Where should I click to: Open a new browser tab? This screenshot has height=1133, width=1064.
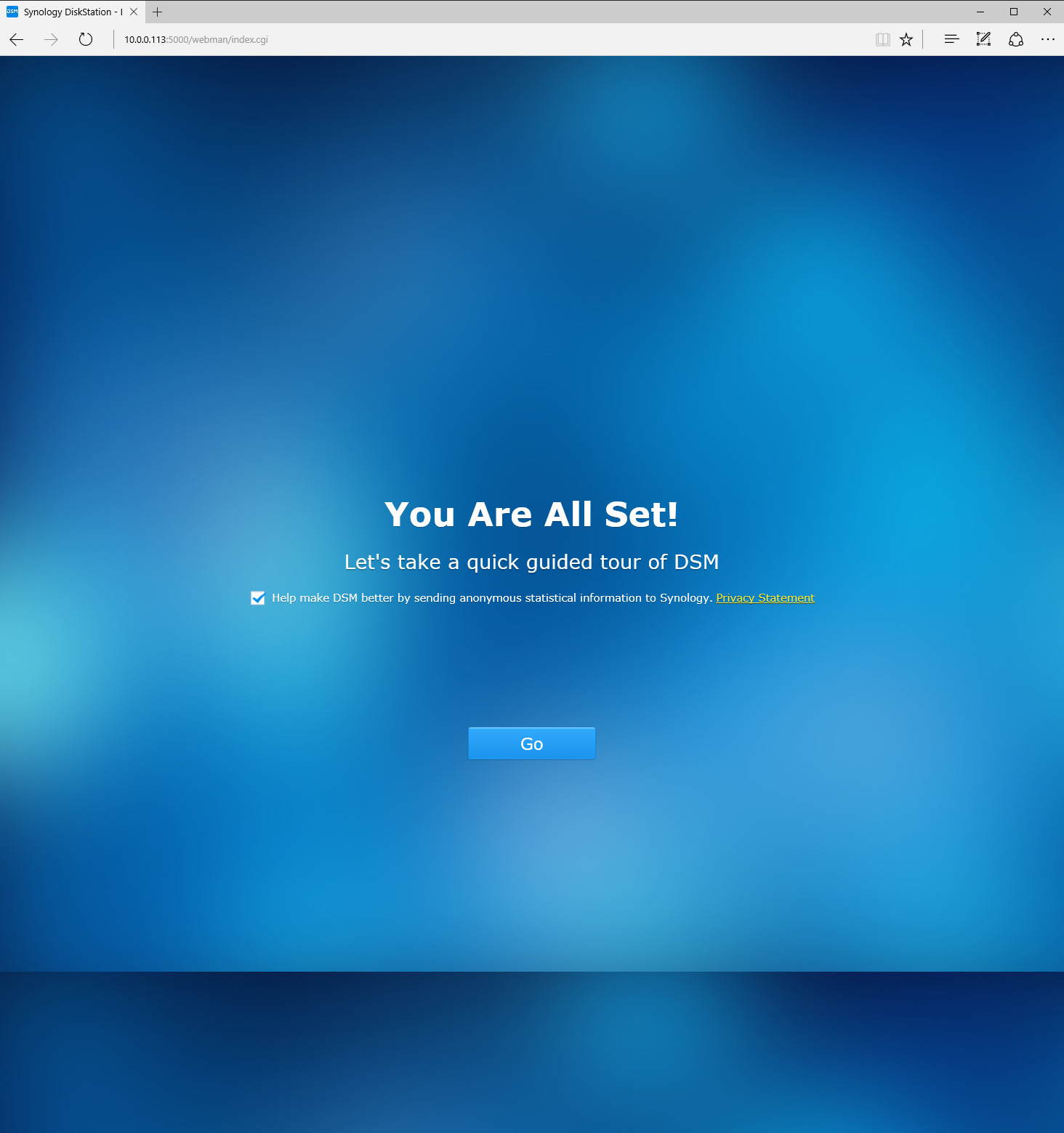click(x=157, y=12)
